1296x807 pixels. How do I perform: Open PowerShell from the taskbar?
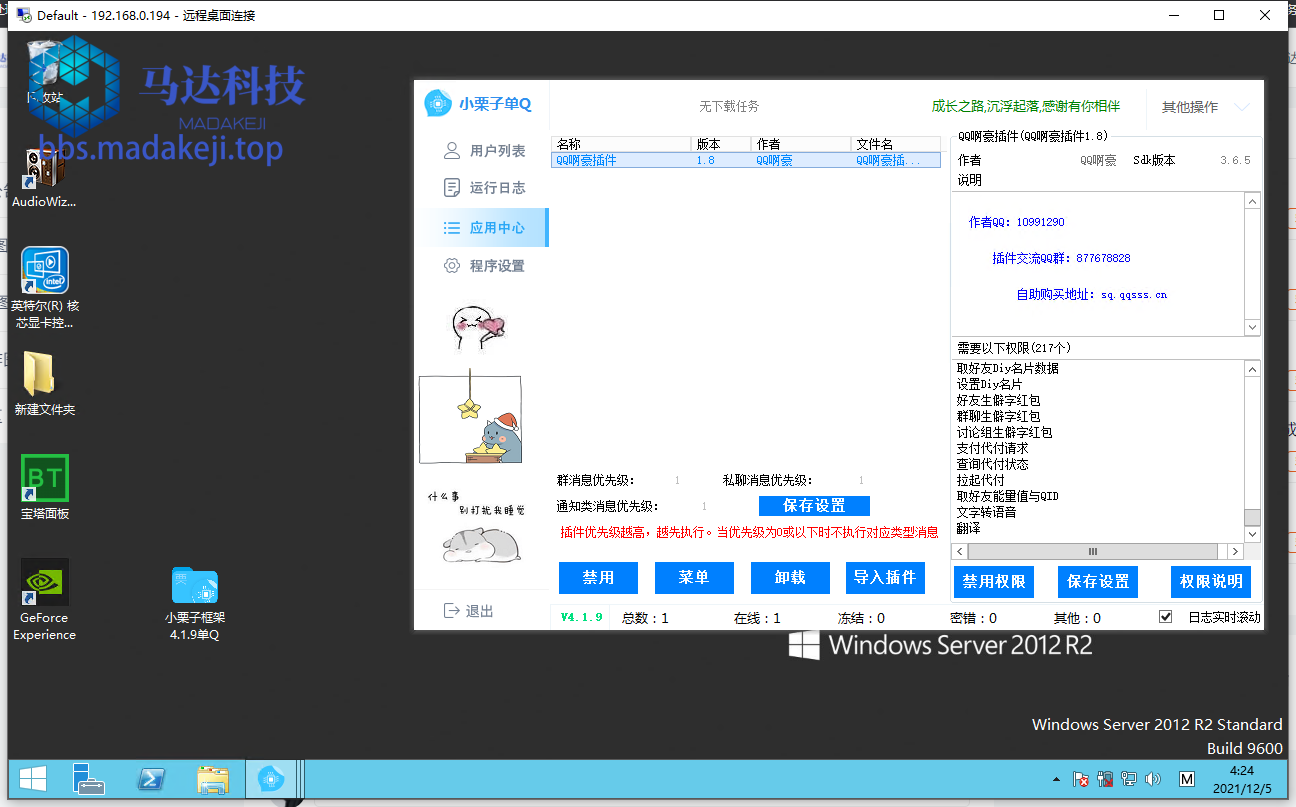(x=151, y=779)
